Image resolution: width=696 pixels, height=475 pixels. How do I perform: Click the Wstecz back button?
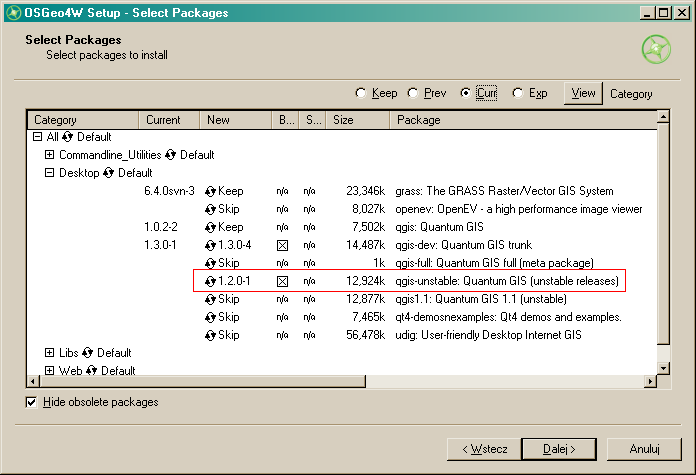pyautogui.click(x=484, y=449)
